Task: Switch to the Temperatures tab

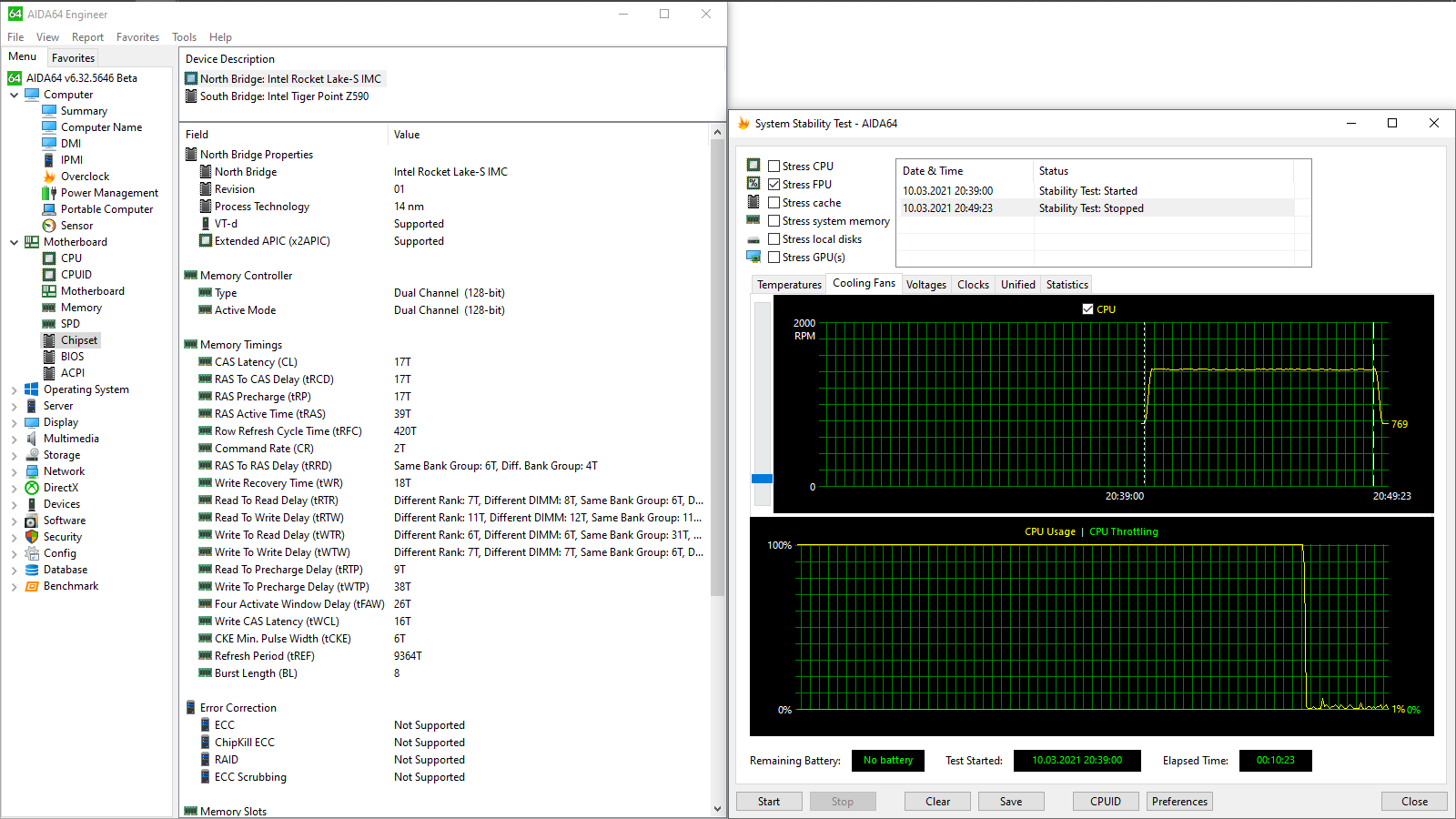Action: coord(789,285)
